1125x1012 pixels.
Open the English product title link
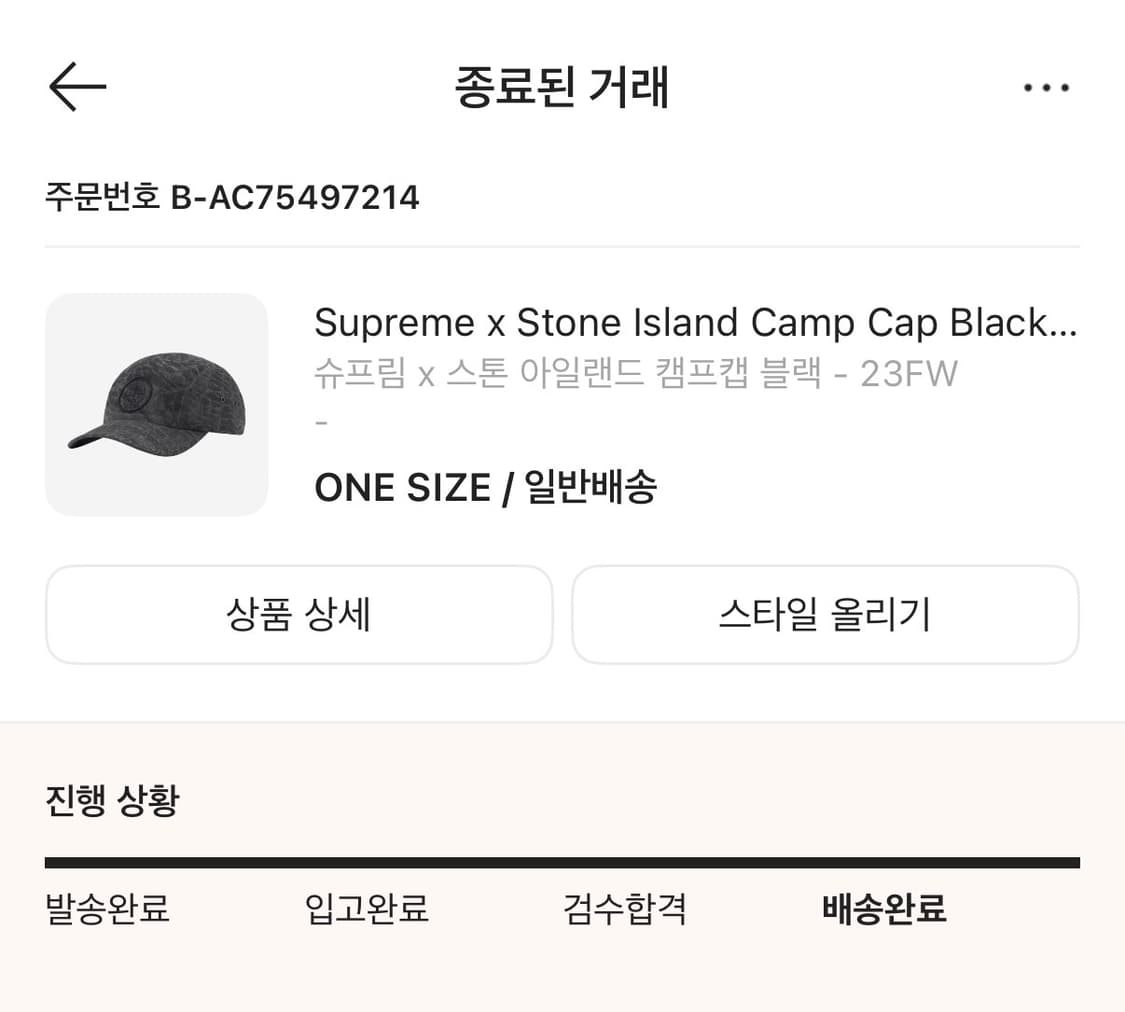pos(697,322)
